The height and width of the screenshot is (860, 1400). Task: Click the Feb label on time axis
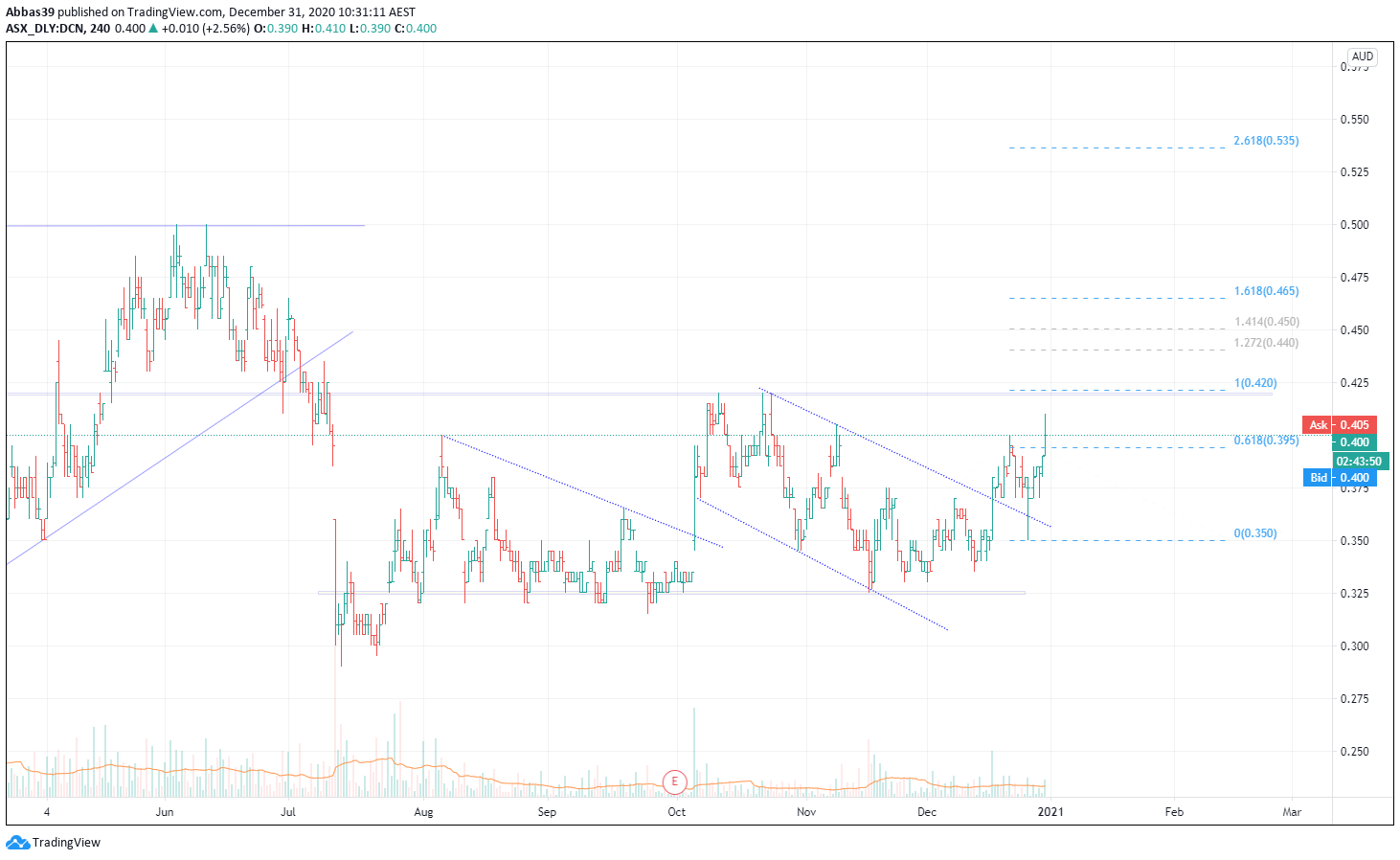coord(1174,812)
